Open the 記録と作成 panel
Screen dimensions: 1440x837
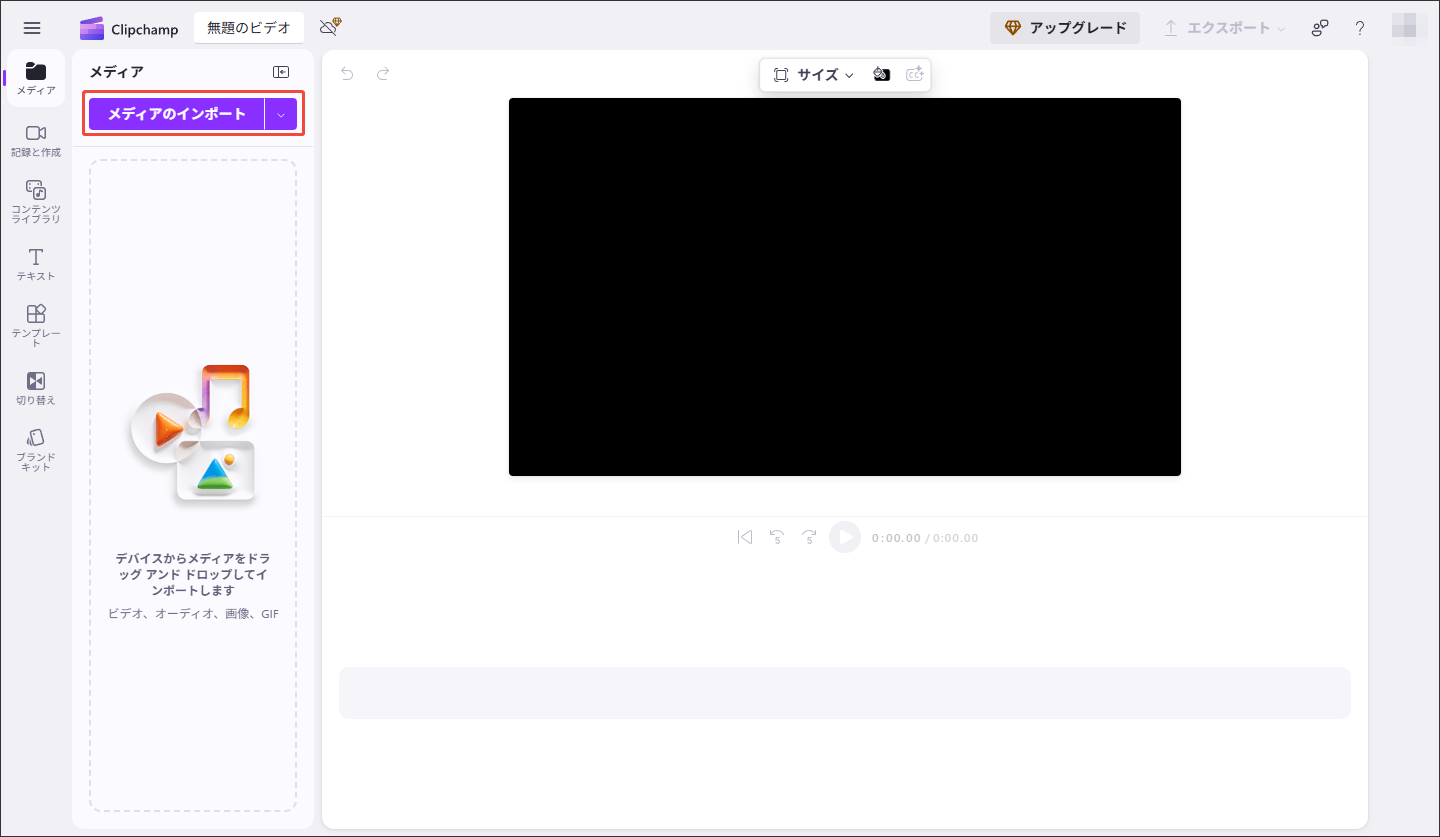click(x=35, y=141)
